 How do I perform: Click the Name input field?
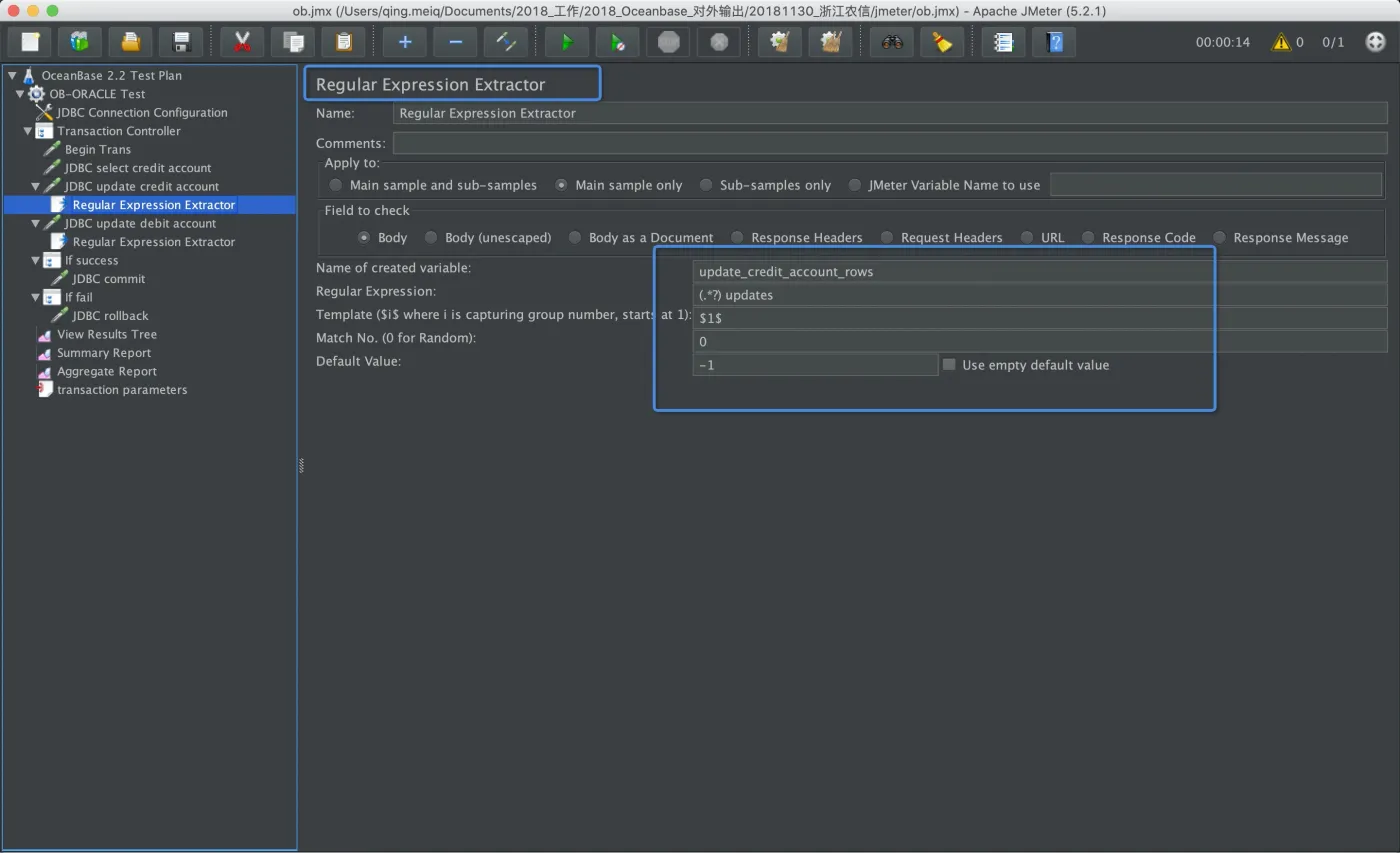(890, 113)
